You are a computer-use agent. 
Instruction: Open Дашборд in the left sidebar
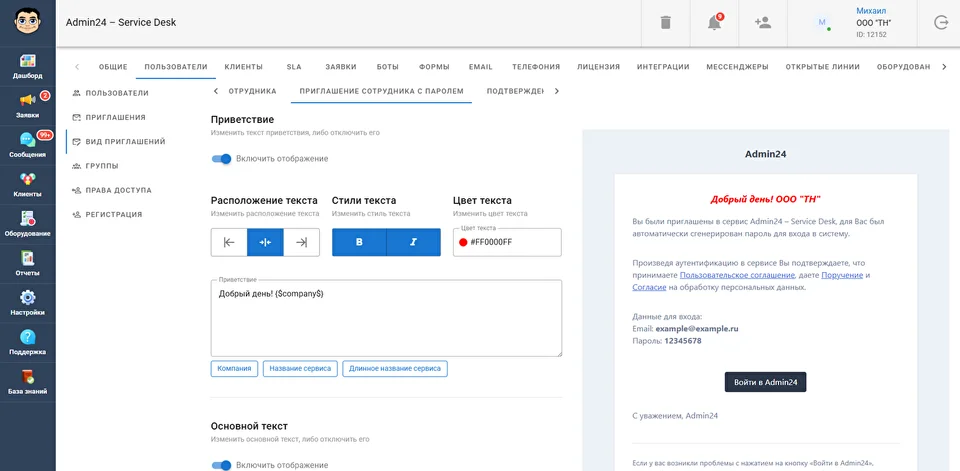pos(28,67)
